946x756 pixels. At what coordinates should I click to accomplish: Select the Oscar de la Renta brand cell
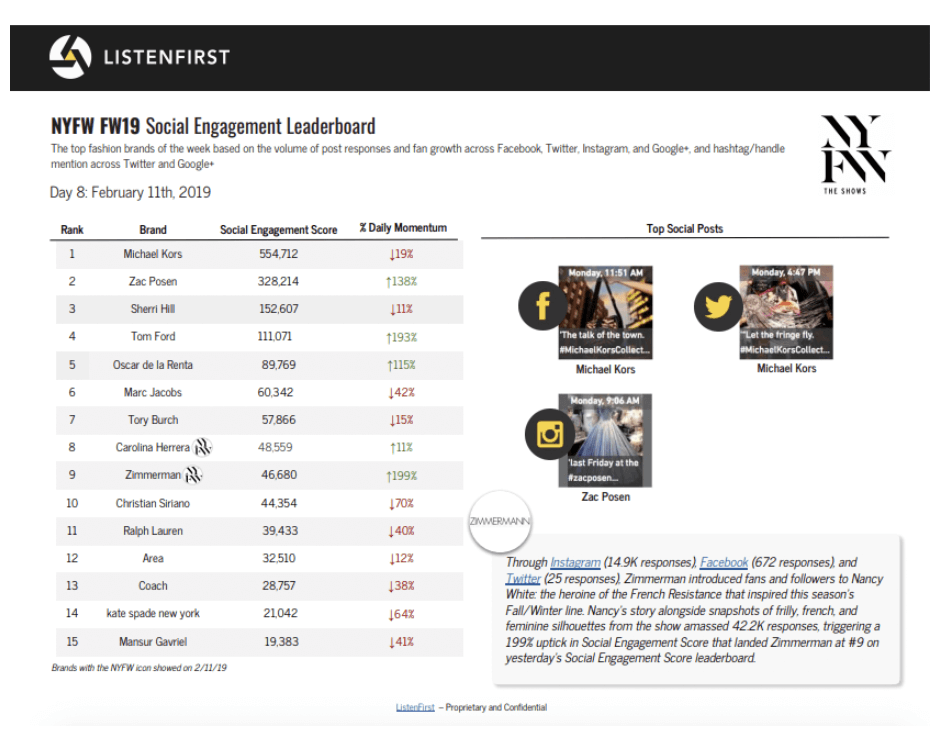pos(153,365)
